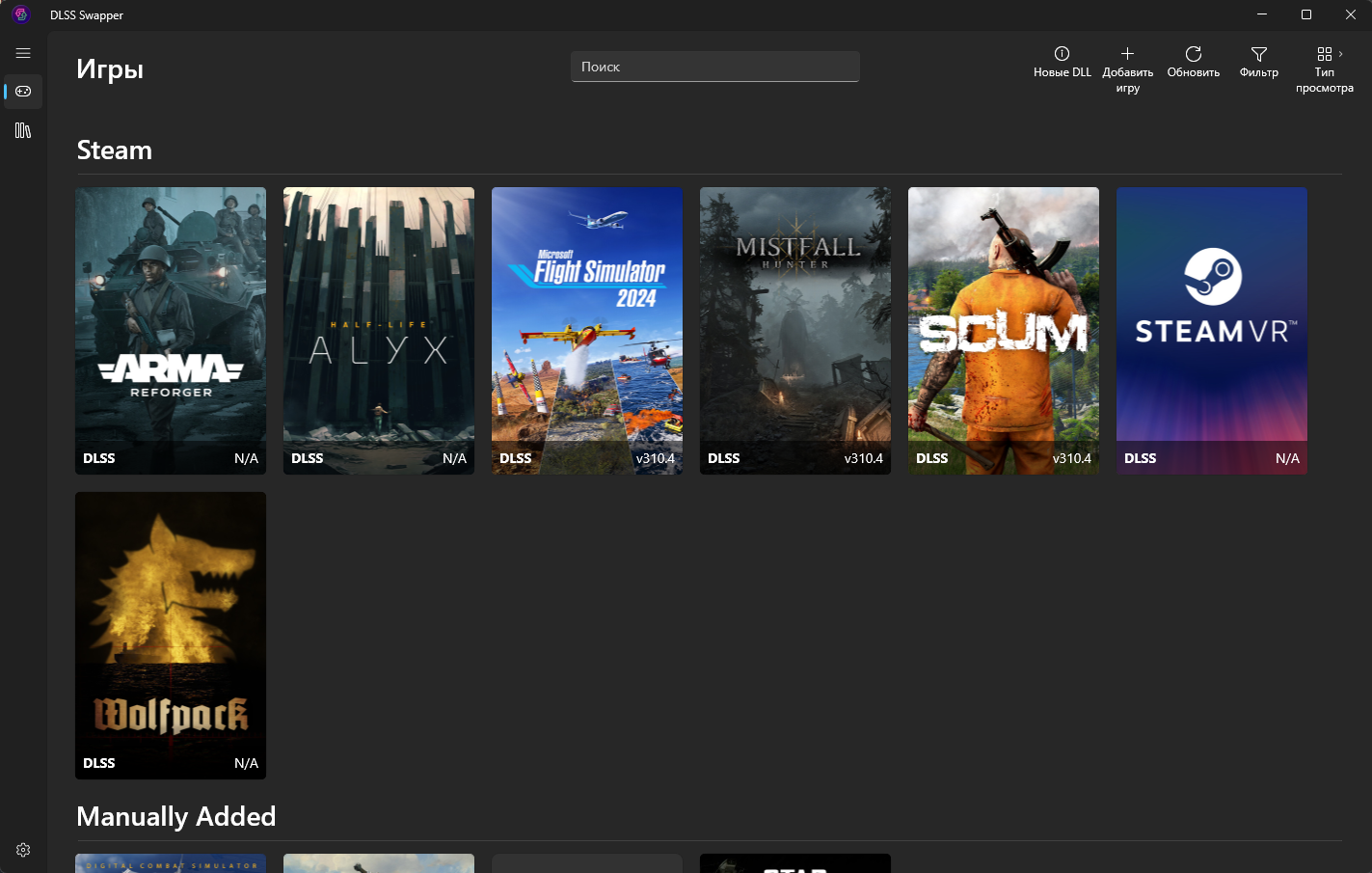Open the Library page from sidebar
This screenshot has width=1372, height=873.
tap(23, 130)
